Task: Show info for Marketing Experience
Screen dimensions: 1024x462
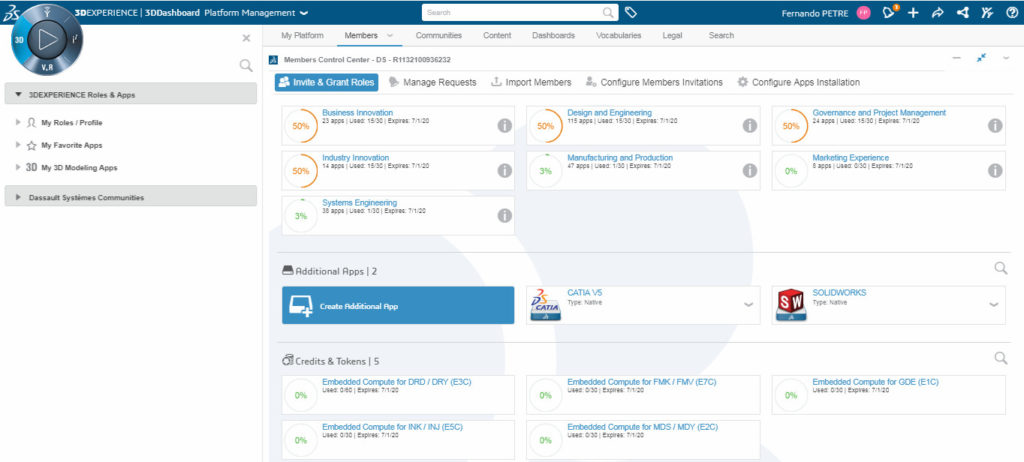Action: (995, 171)
